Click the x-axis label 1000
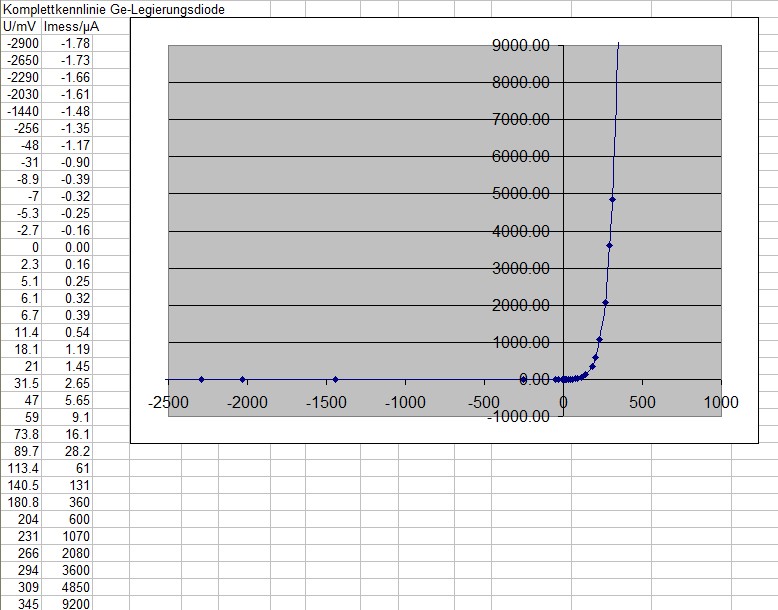Viewport: 778px width, 610px height. point(721,402)
